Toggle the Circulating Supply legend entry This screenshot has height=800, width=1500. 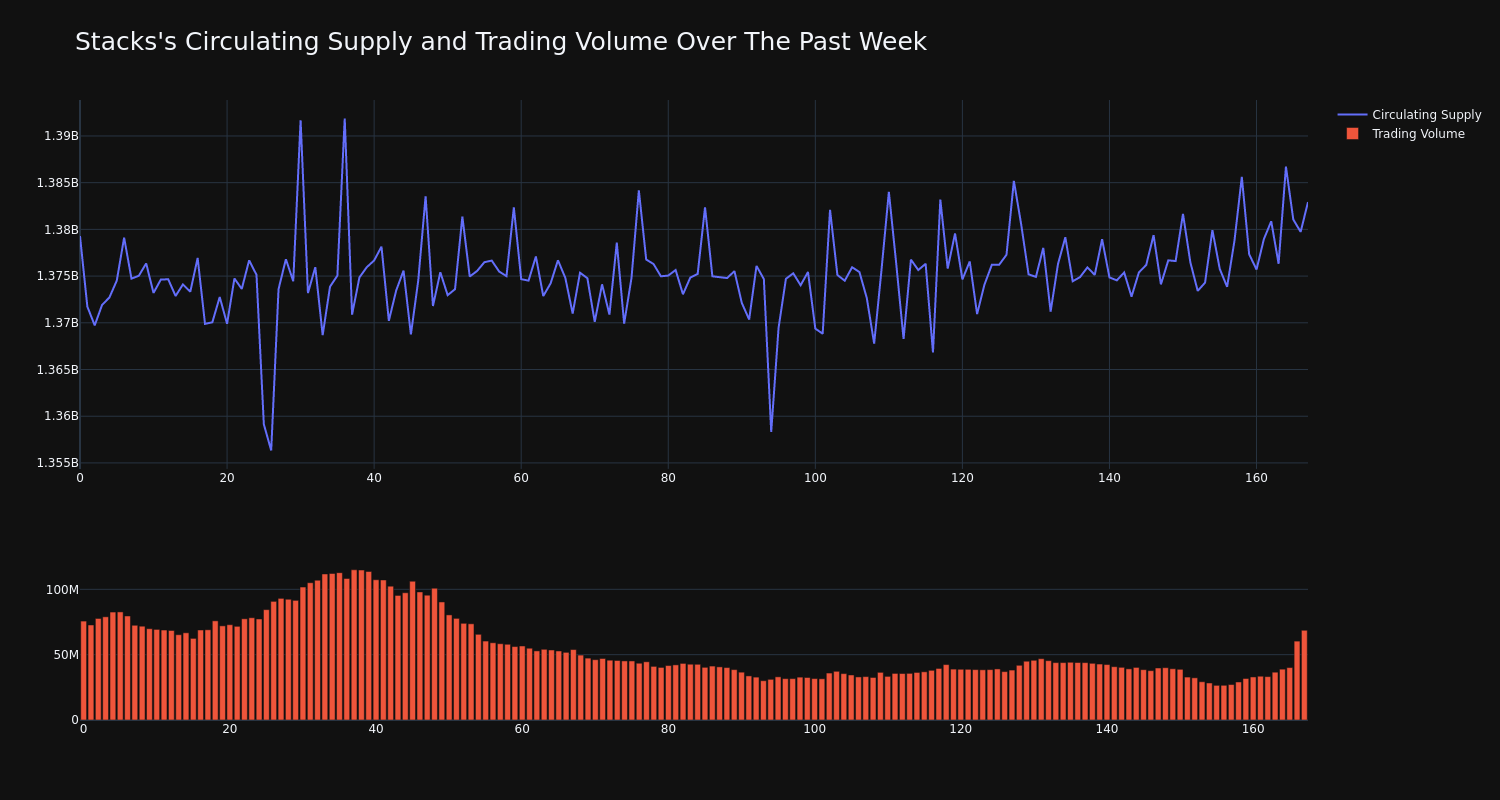(x=1410, y=115)
